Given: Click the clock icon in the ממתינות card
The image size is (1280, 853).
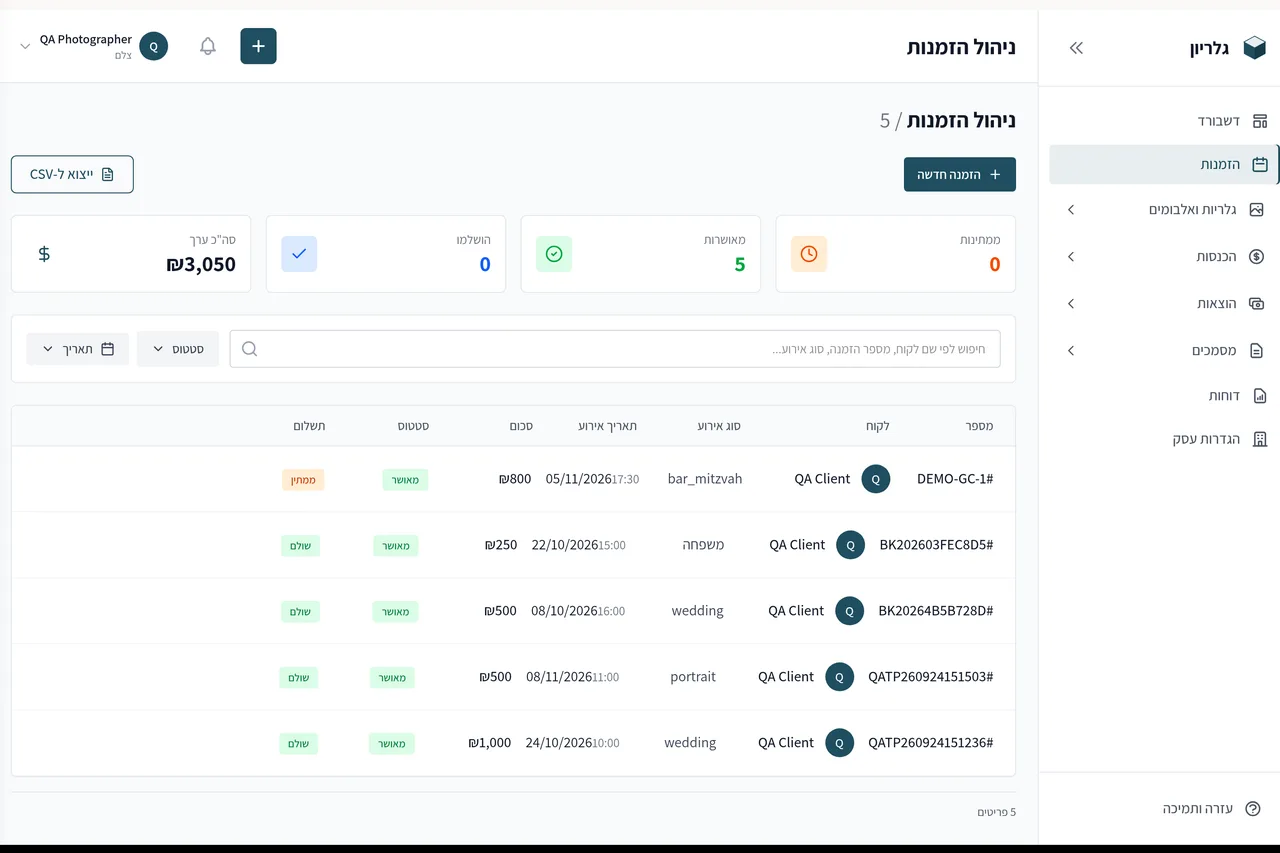Looking at the screenshot, I should 809,254.
